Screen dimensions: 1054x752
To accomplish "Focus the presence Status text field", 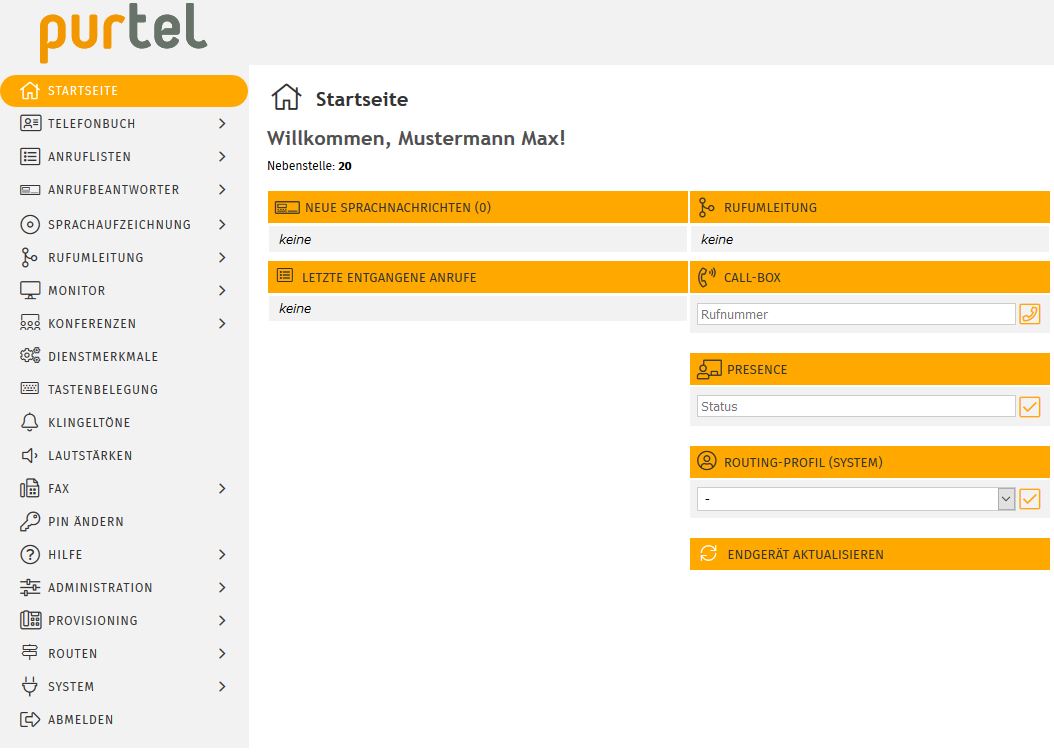I will tap(855, 407).
